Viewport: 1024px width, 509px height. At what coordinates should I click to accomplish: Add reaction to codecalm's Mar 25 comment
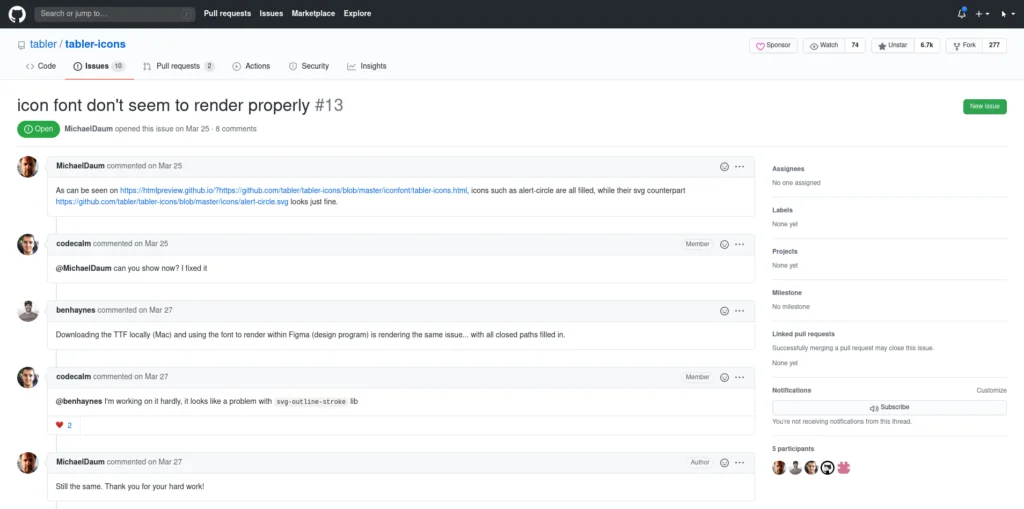coord(724,244)
